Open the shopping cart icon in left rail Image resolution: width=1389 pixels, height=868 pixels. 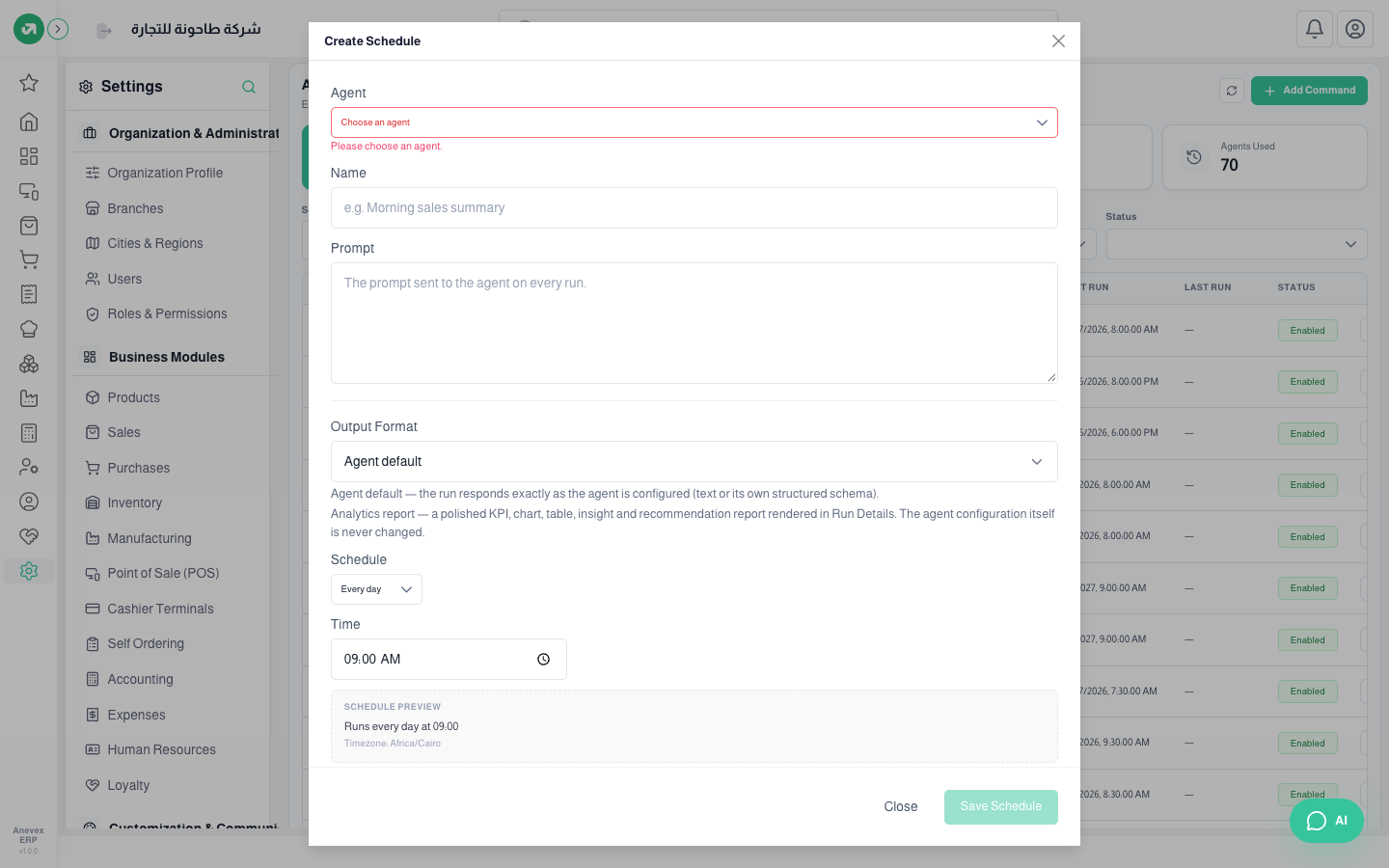click(29, 259)
